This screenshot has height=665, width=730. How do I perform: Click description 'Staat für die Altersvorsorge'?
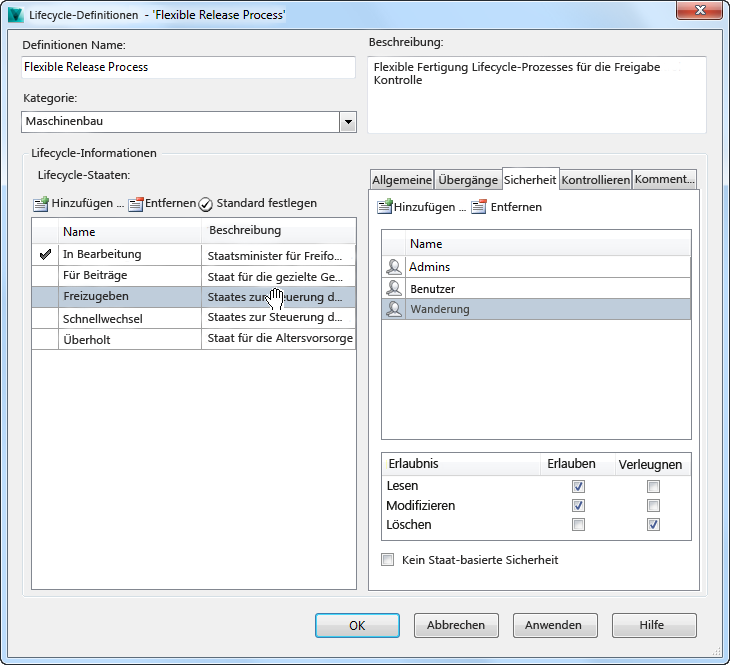click(280, 338)
